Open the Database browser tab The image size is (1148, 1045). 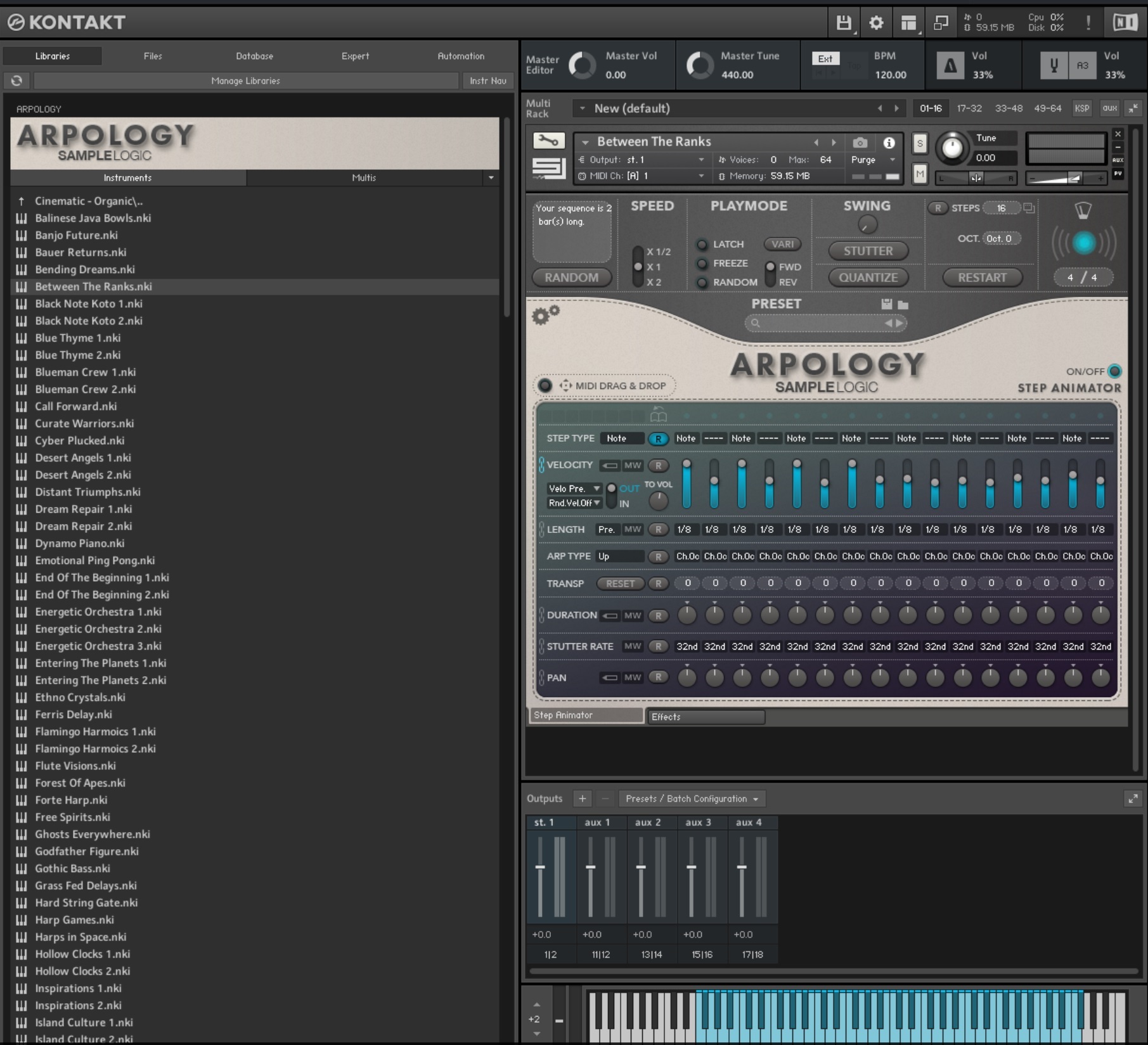click(254, 56)
